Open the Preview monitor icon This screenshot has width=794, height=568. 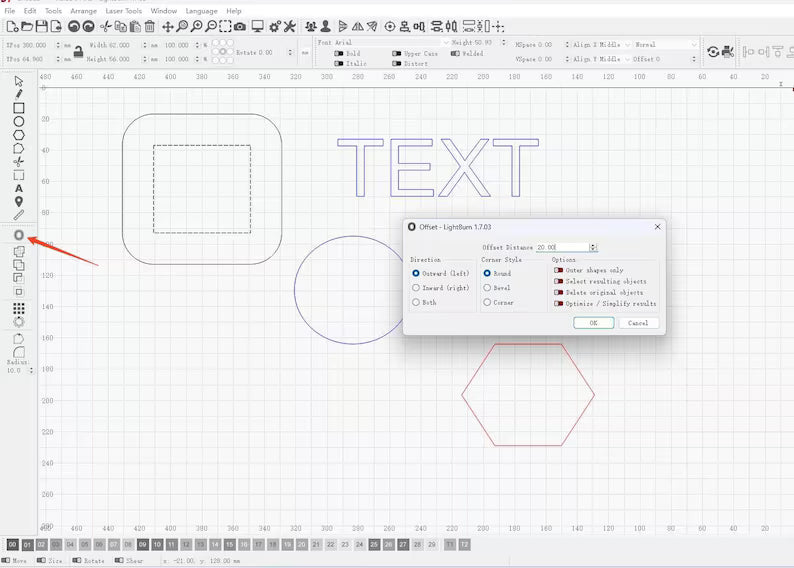(258, 26)
